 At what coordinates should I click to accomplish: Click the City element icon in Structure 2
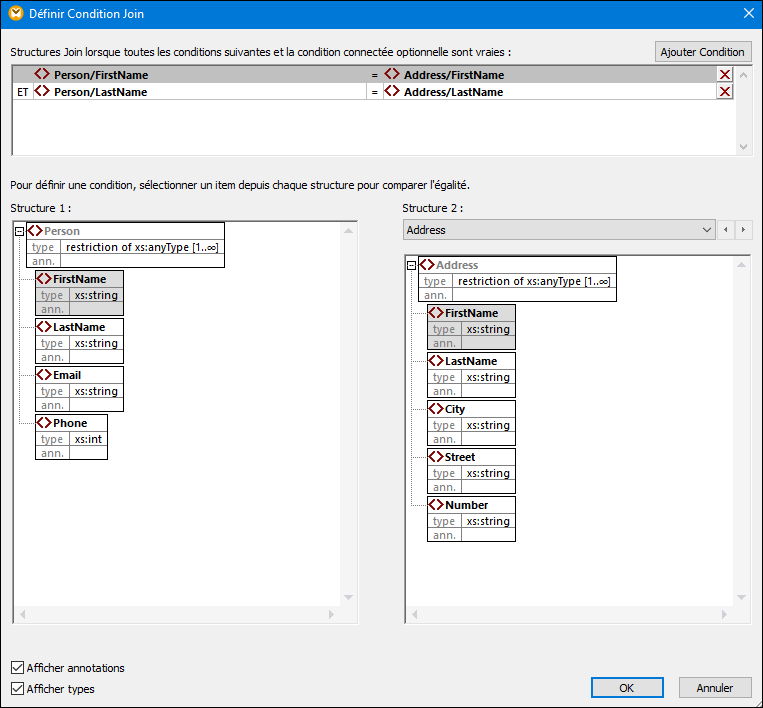pos(436,409)
